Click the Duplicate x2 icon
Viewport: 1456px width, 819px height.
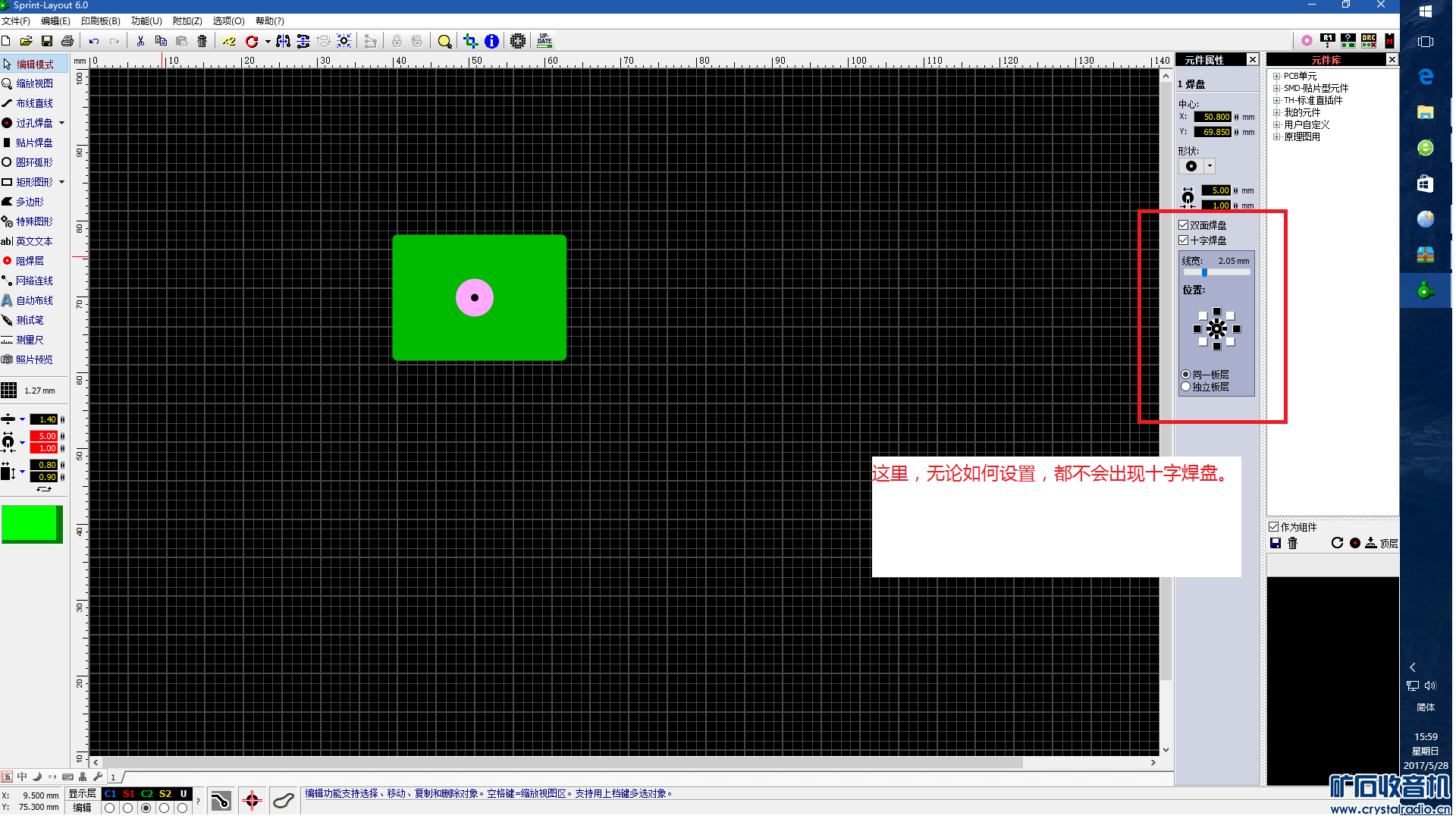click(x=229, y=41)
